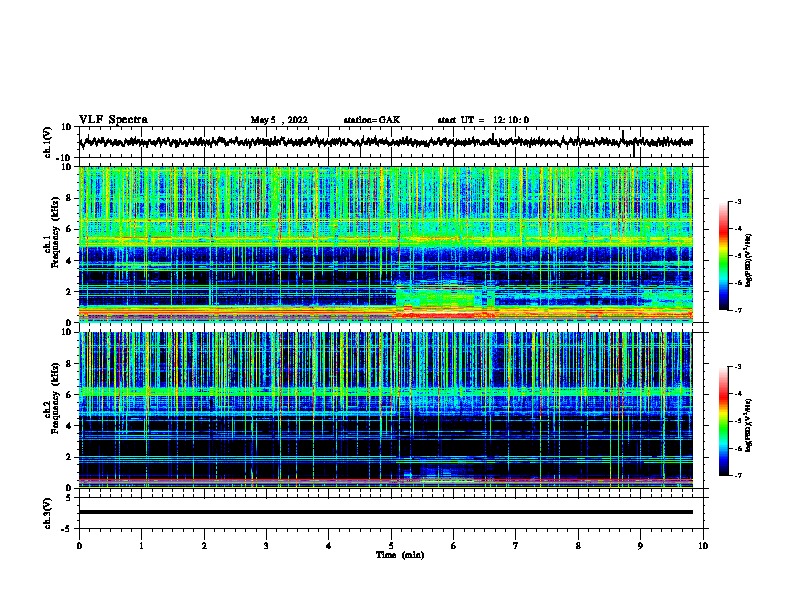
Task: Click the ch.2 spectrogram color scale bar
Action: point(724,421)
